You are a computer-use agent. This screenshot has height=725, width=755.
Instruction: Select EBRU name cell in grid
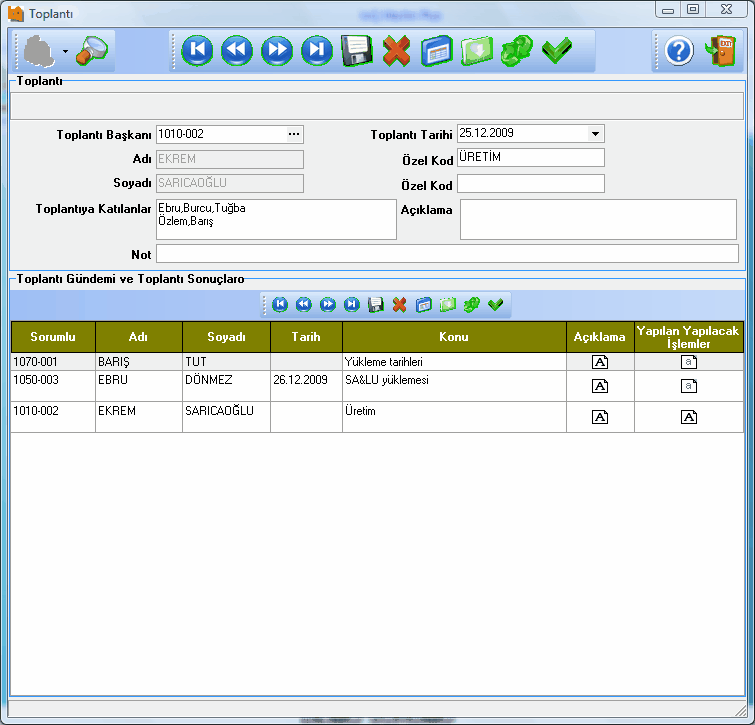pyautogui.click(x=139, y=386)
